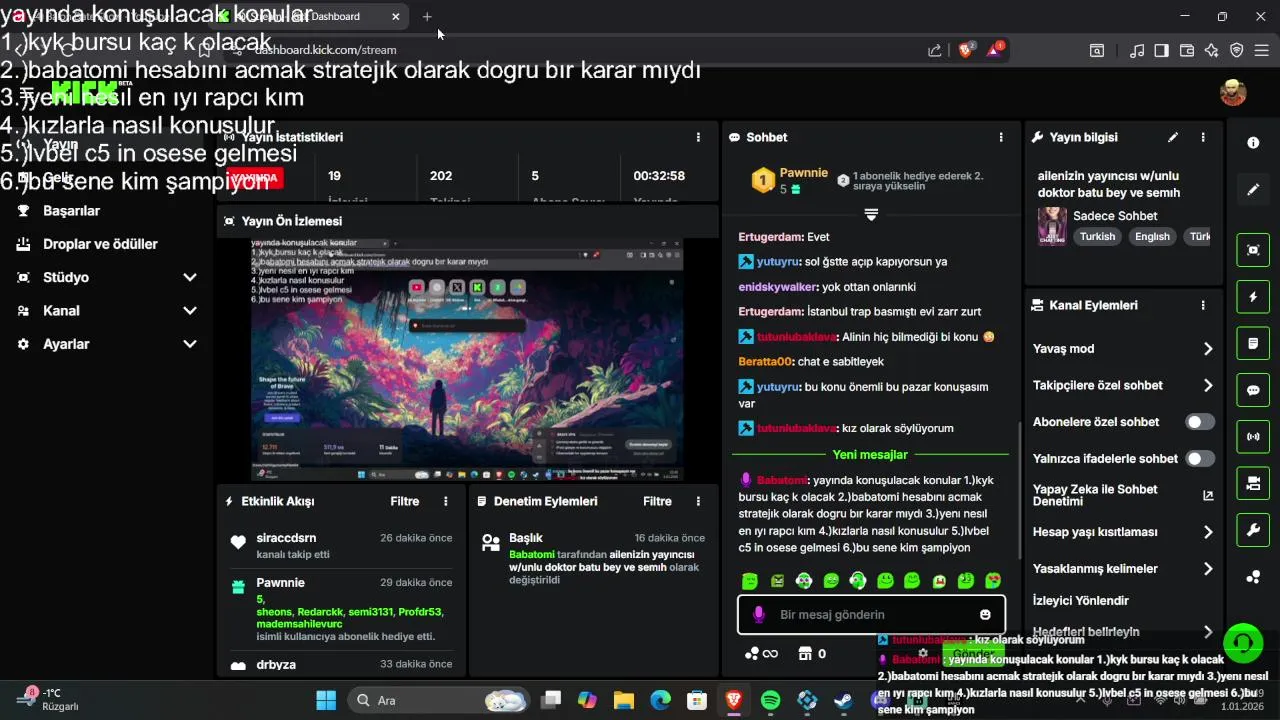Open Yavaş mod options arrow
1280x720 pixels.
tap(1208, 349)
